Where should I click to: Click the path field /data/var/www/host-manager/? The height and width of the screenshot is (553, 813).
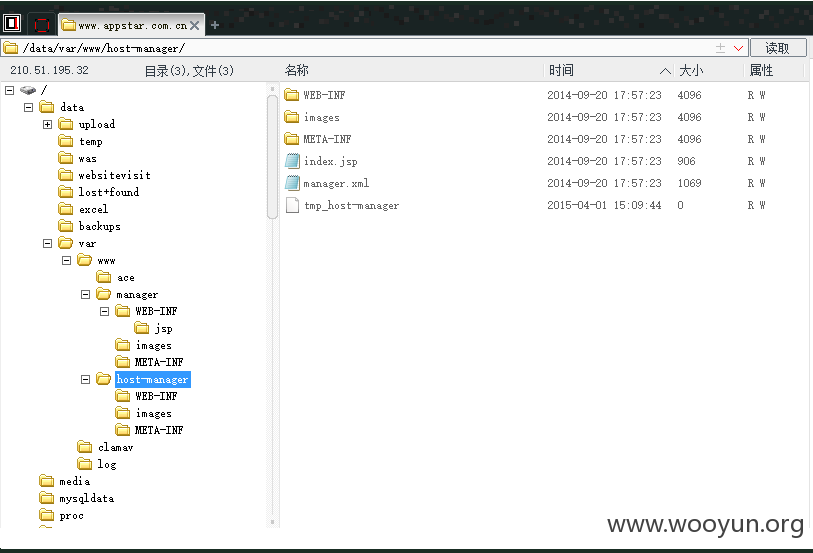(374, 48)
